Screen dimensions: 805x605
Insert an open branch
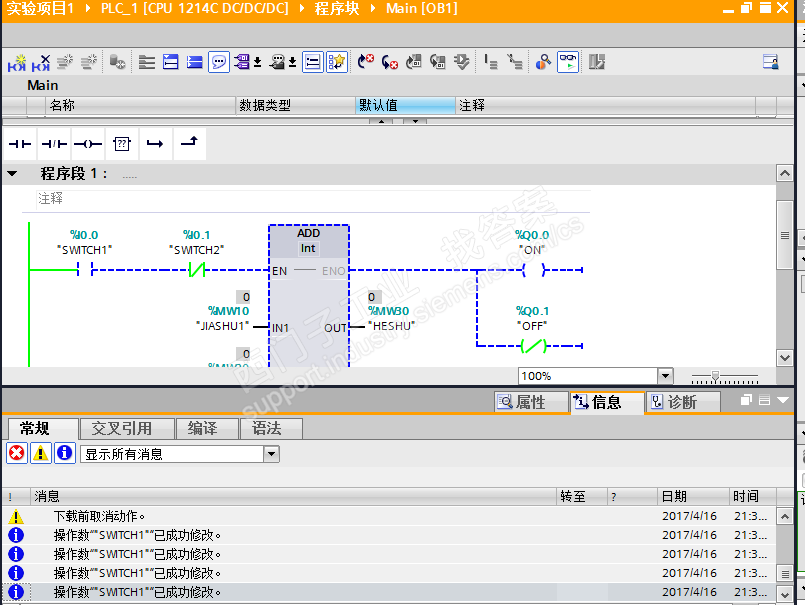coord(155,143)
